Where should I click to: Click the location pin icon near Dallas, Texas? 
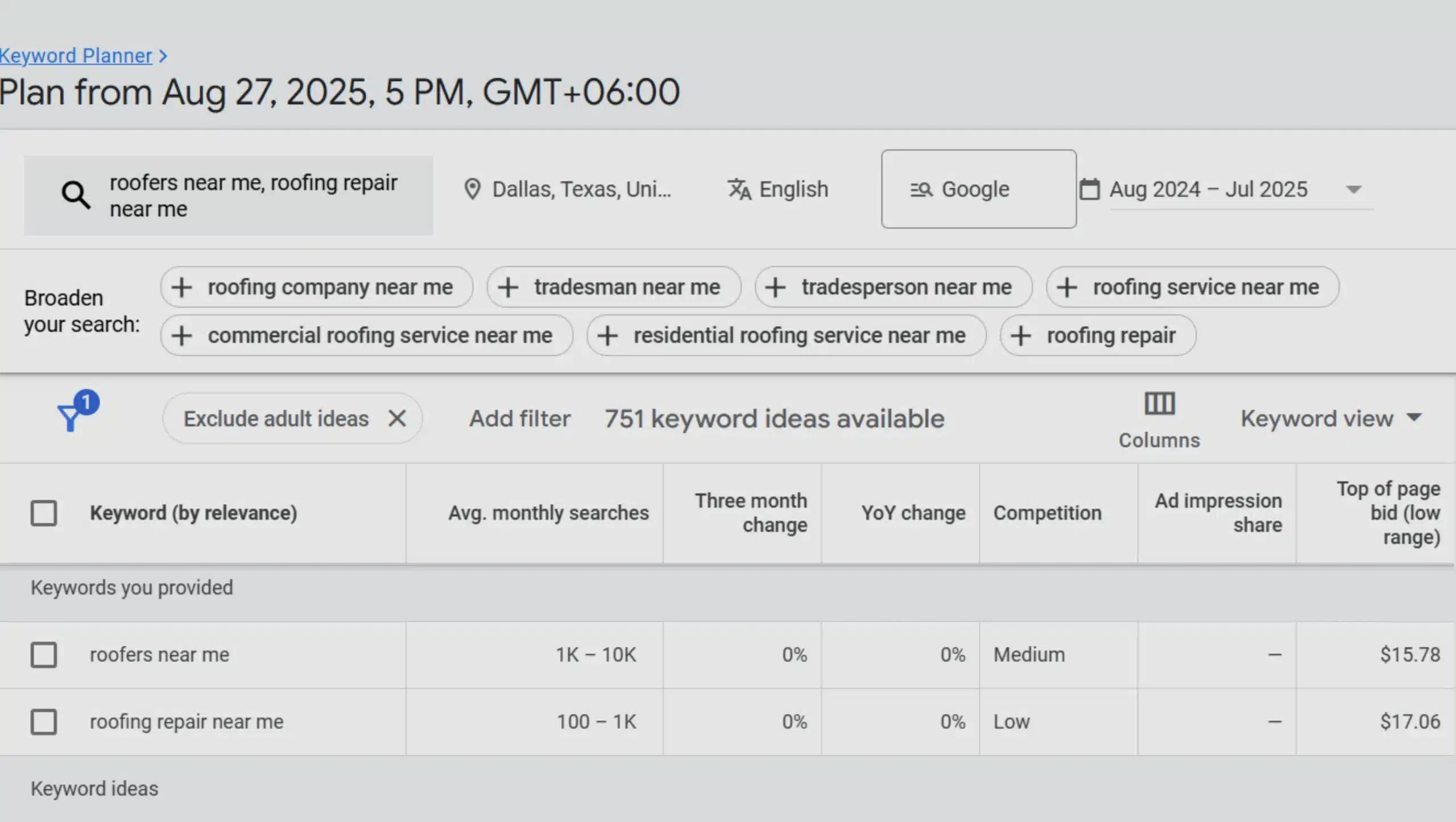(474, 189)
